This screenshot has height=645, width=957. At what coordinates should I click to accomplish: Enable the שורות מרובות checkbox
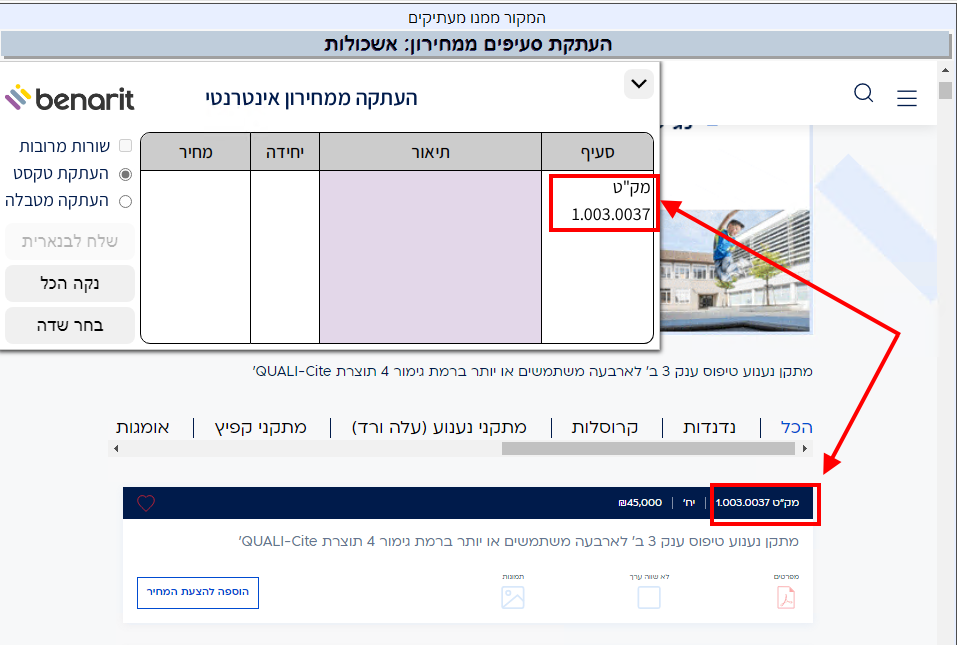pyautogui.click(x=126, y=146)
